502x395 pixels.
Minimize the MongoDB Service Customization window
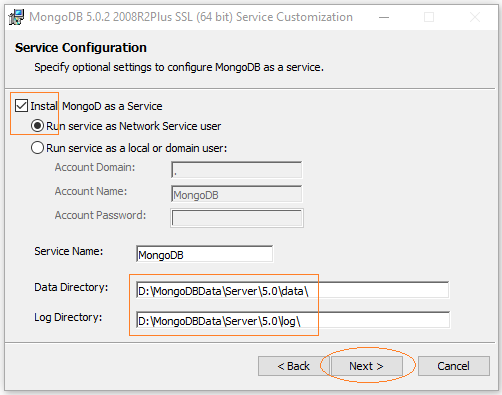pos(384,17)
